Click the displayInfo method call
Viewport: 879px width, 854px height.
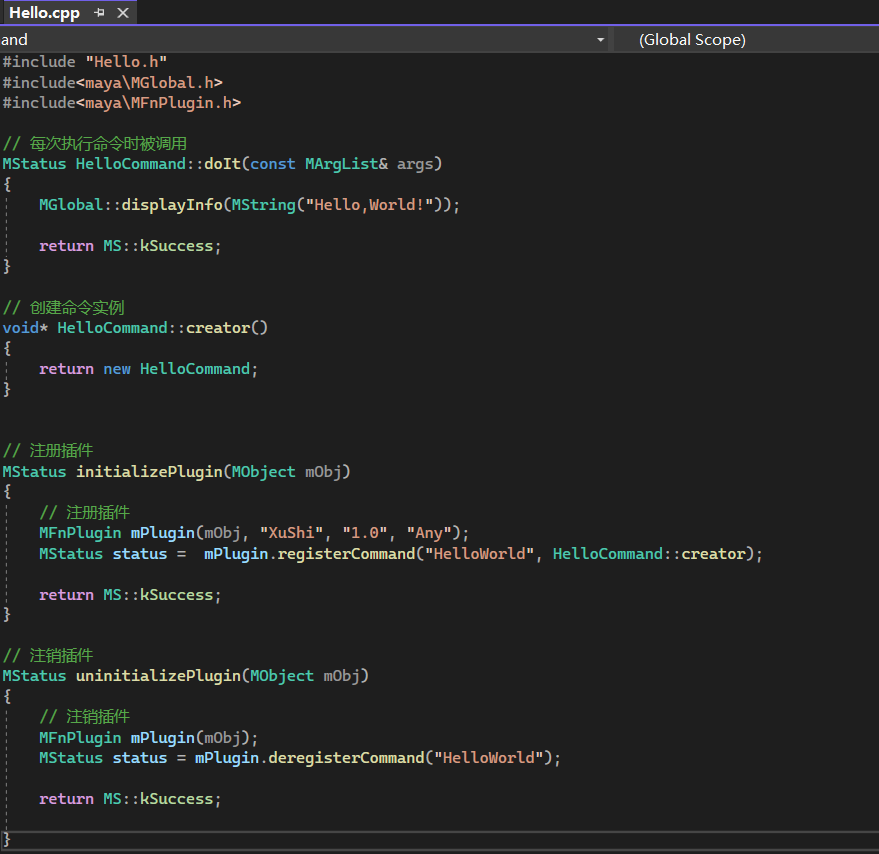pyautogui.click(x=172, y=204)
